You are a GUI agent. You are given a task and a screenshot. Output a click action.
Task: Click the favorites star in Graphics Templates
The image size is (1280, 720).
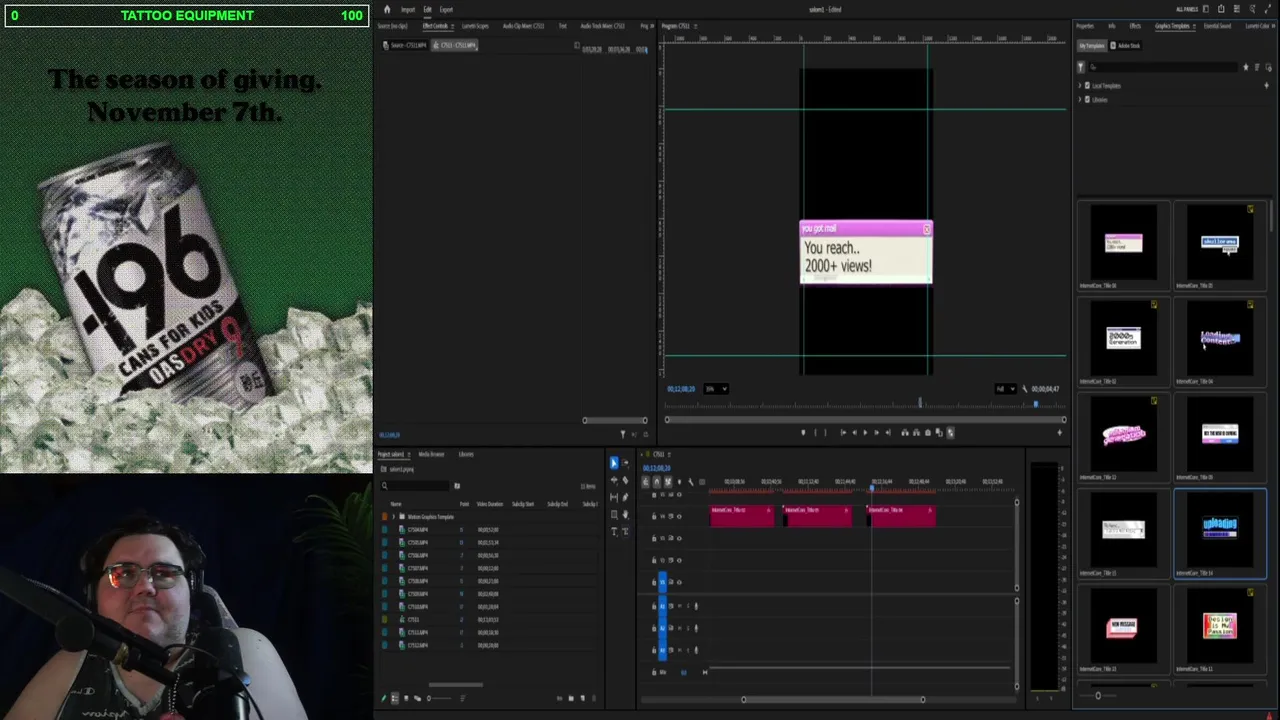[1246, 67]
